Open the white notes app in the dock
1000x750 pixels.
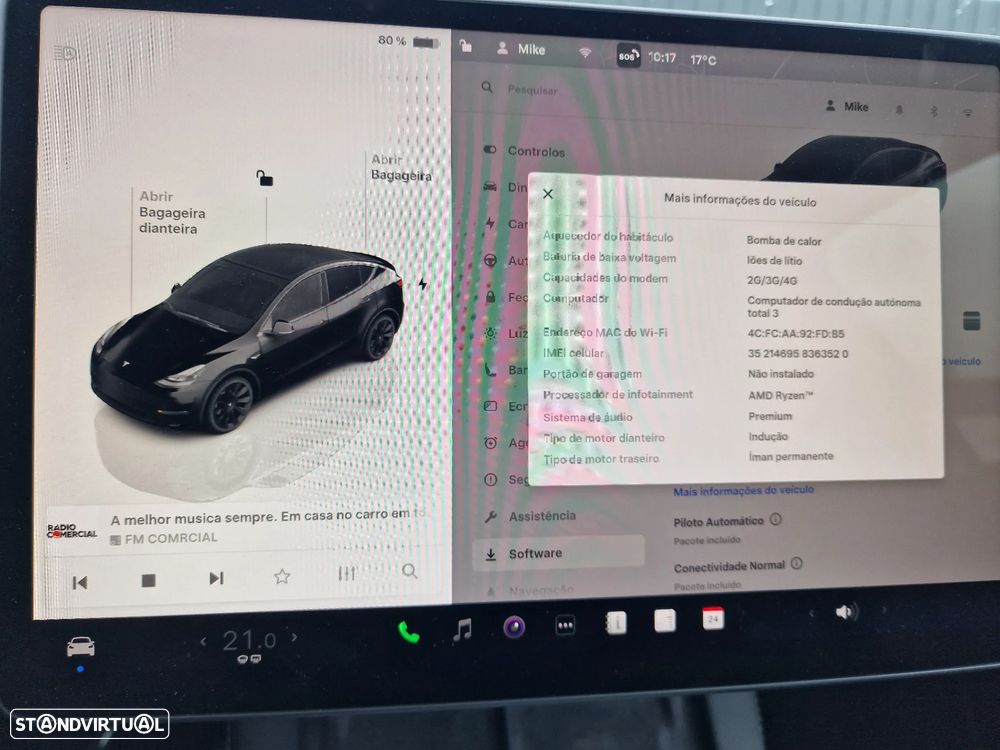coord(665,621)
